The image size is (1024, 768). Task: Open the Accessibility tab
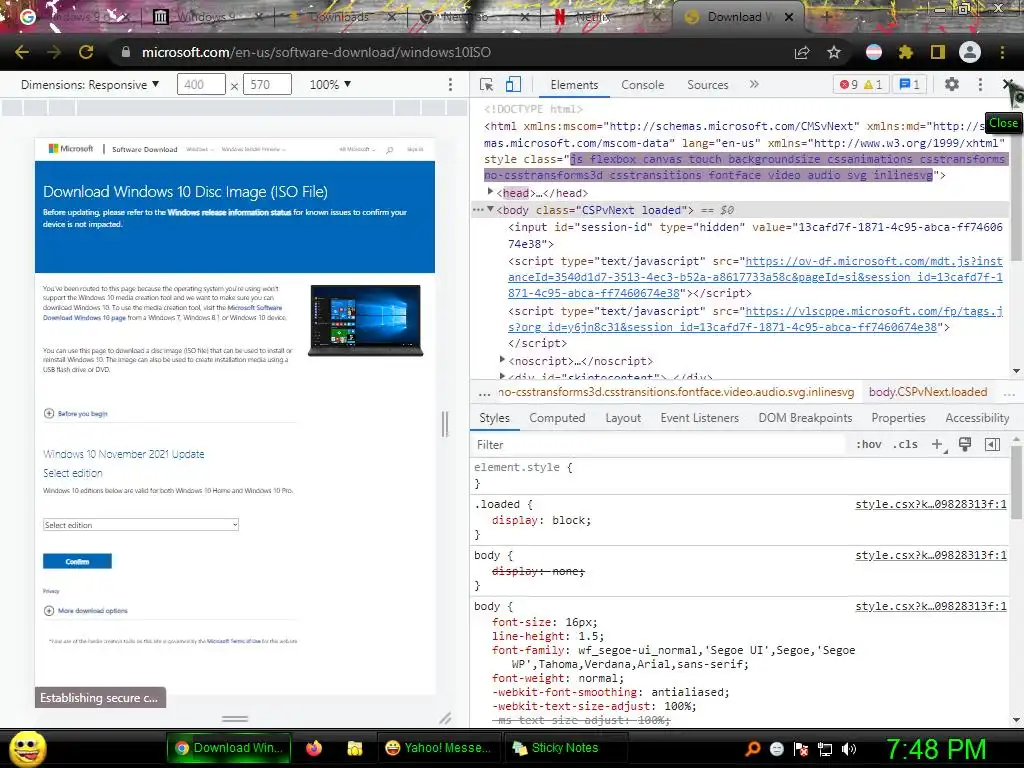(x=977, y=418)
